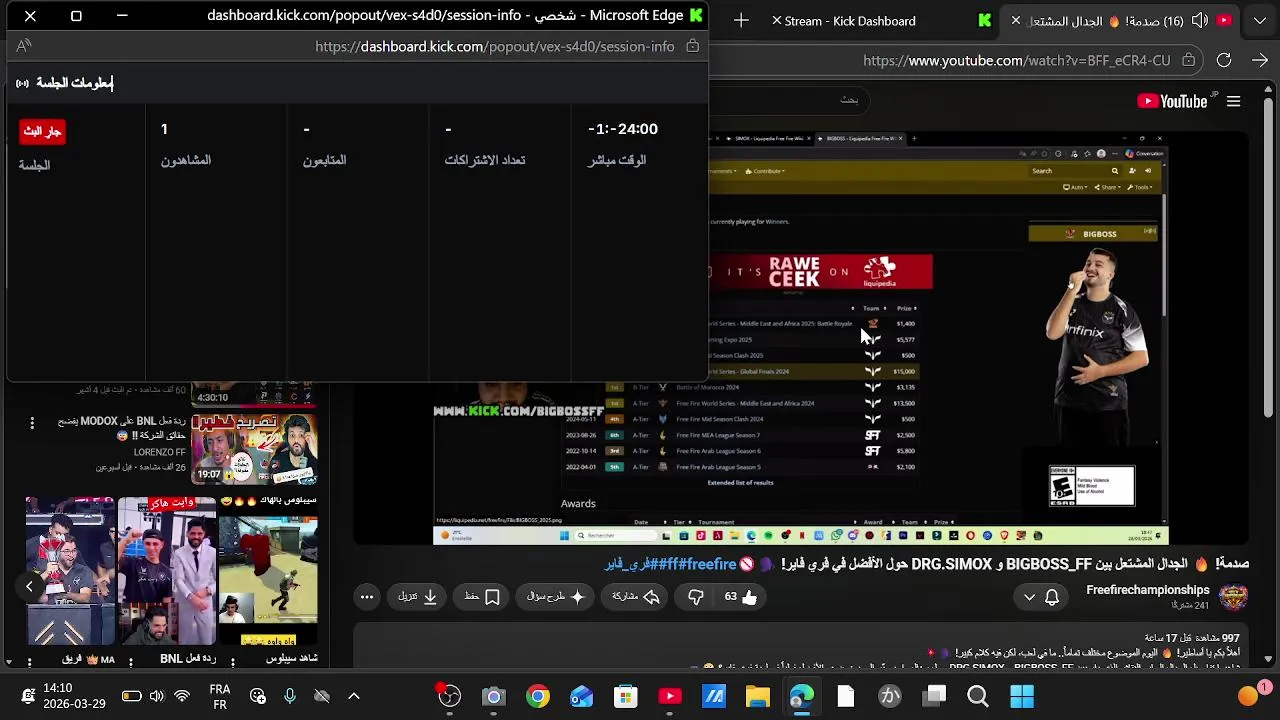The height and width of the screenshot is (720, 1280).
Task: Open the 19:07 recommended video thumbnail
Action: click(254, 448)
